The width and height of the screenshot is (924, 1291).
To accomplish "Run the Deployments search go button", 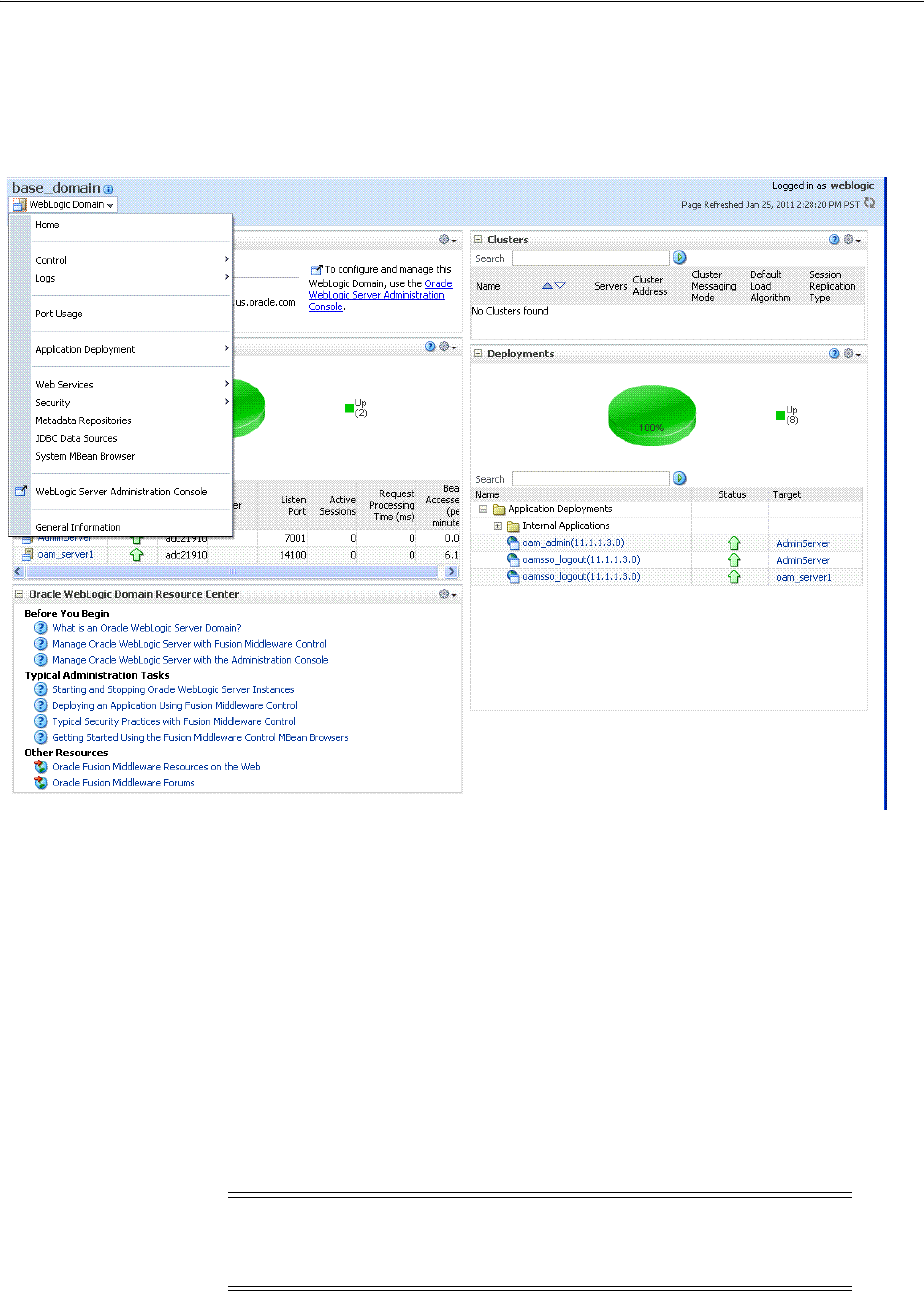I will (680, 479).
